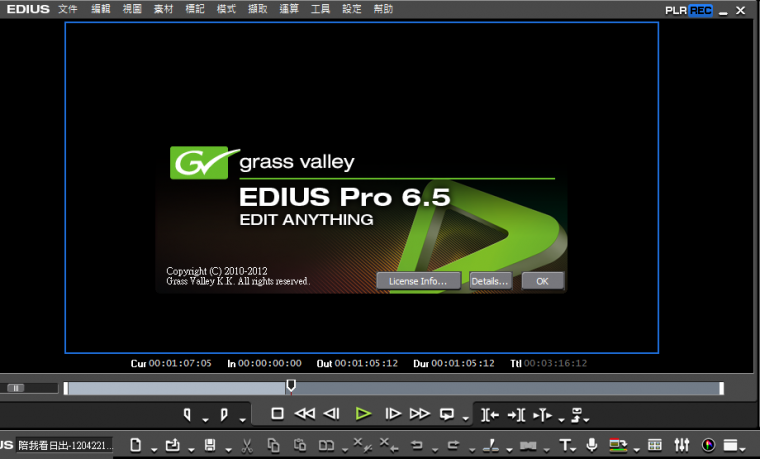The height and width of the screenshot is (459, 760).
Task: Click OK on the EDIUS splash dialog
Action: 542,281
